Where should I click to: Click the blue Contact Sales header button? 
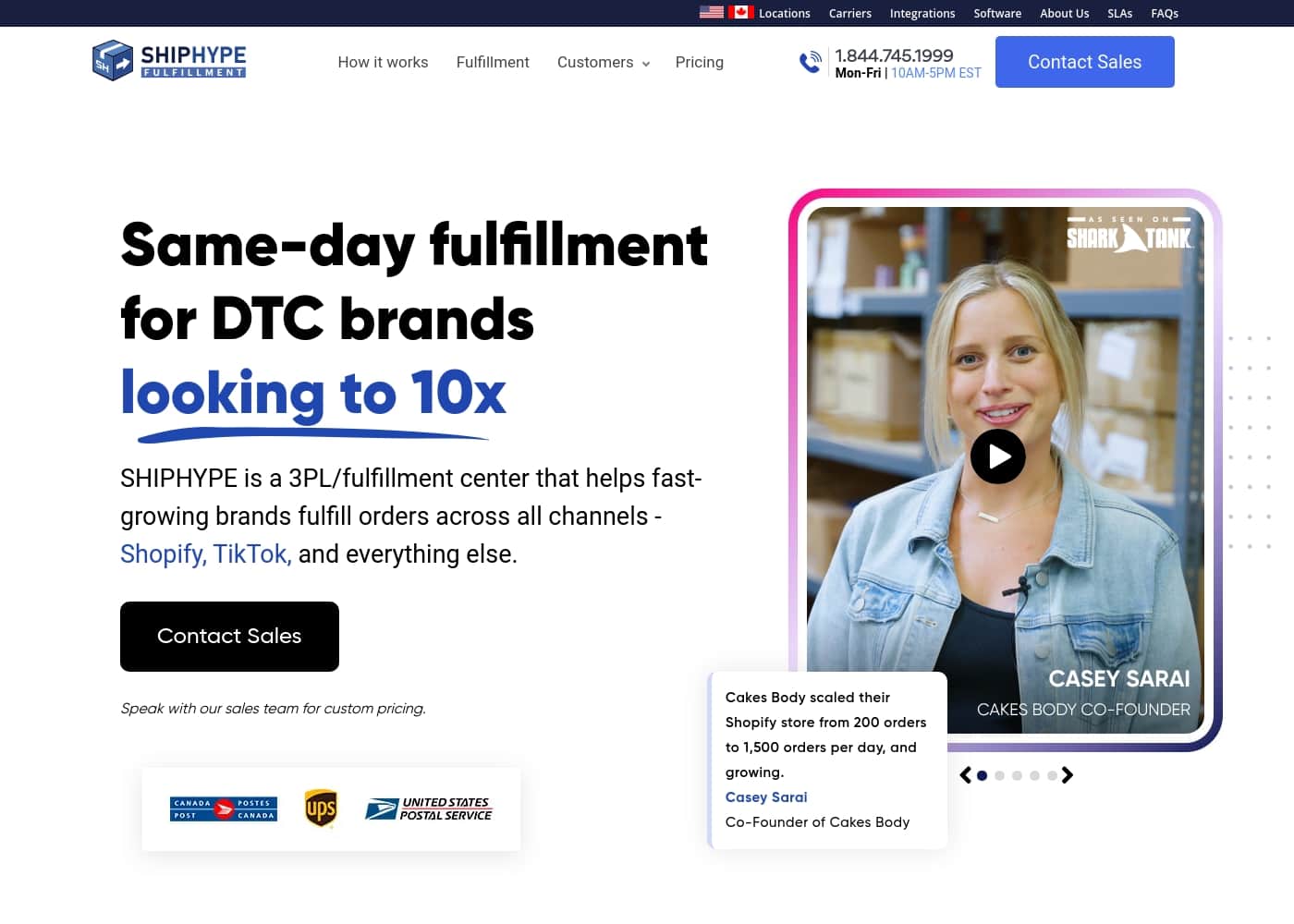coord(1085,62)
